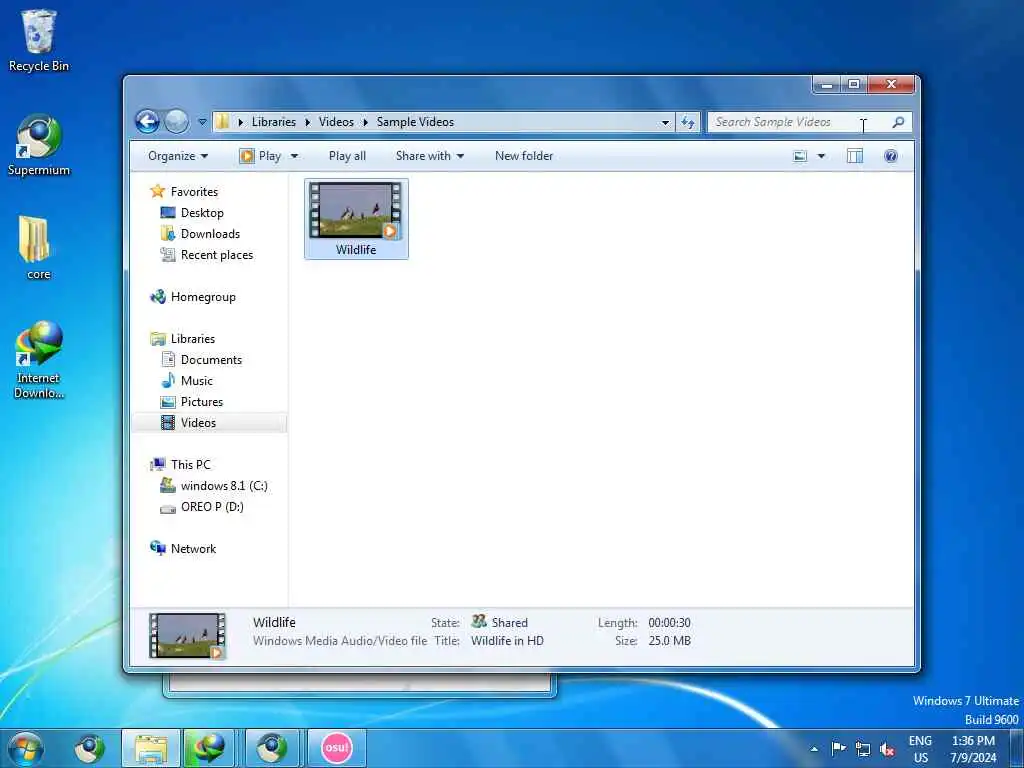Select Libraries in the address breadcrumb

coord(274,121)
